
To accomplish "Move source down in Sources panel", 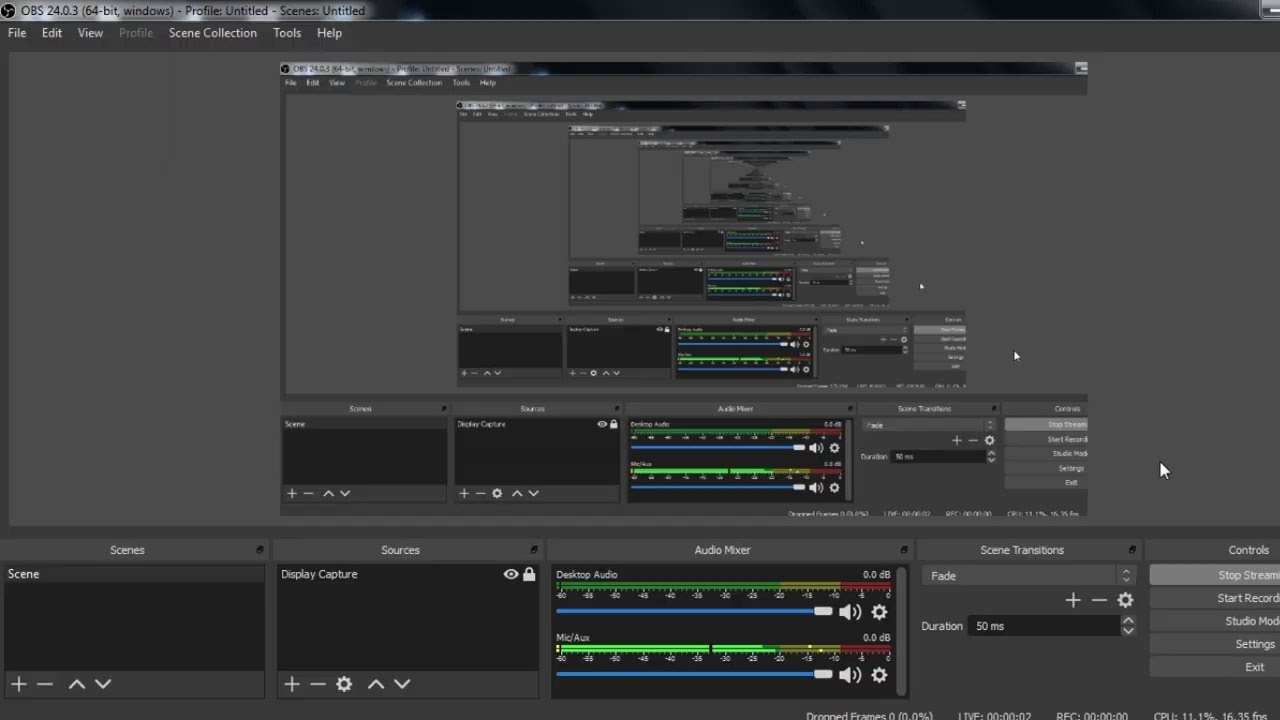I will 402,684.
